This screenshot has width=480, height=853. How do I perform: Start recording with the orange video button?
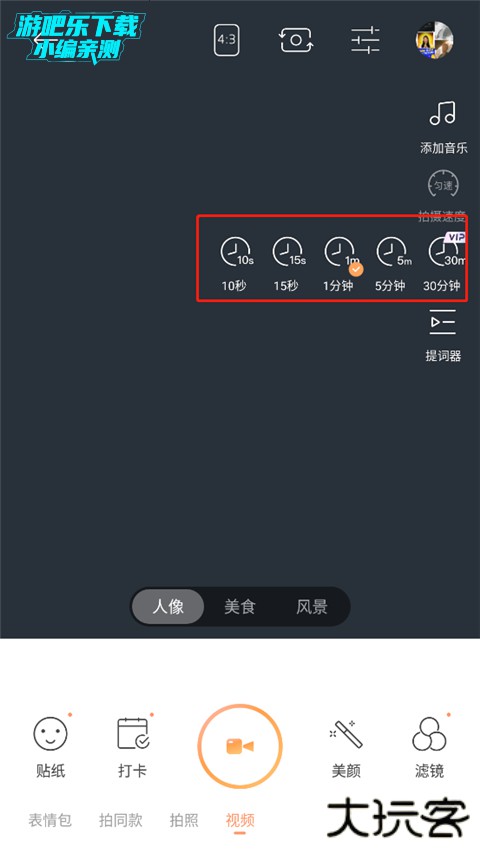point(240,746)
